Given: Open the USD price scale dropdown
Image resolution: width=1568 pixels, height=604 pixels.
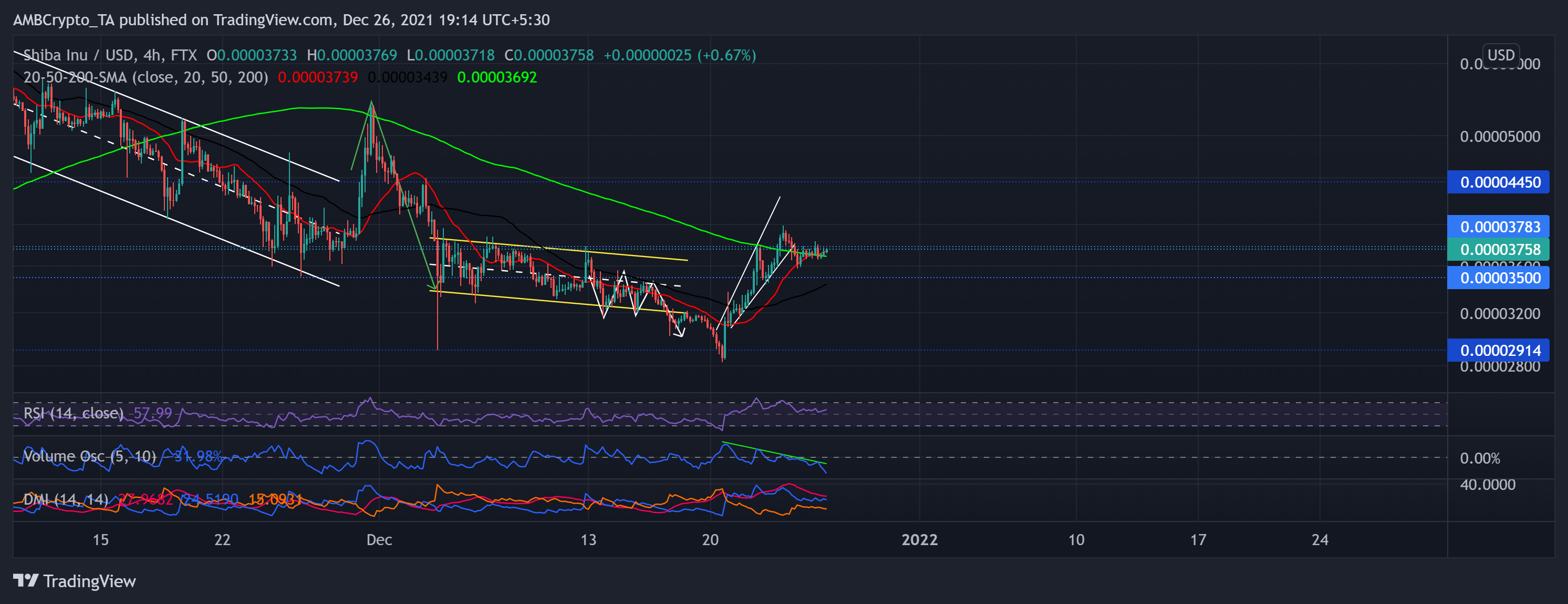Looking at the screenshot, I should coord(1501,55).
